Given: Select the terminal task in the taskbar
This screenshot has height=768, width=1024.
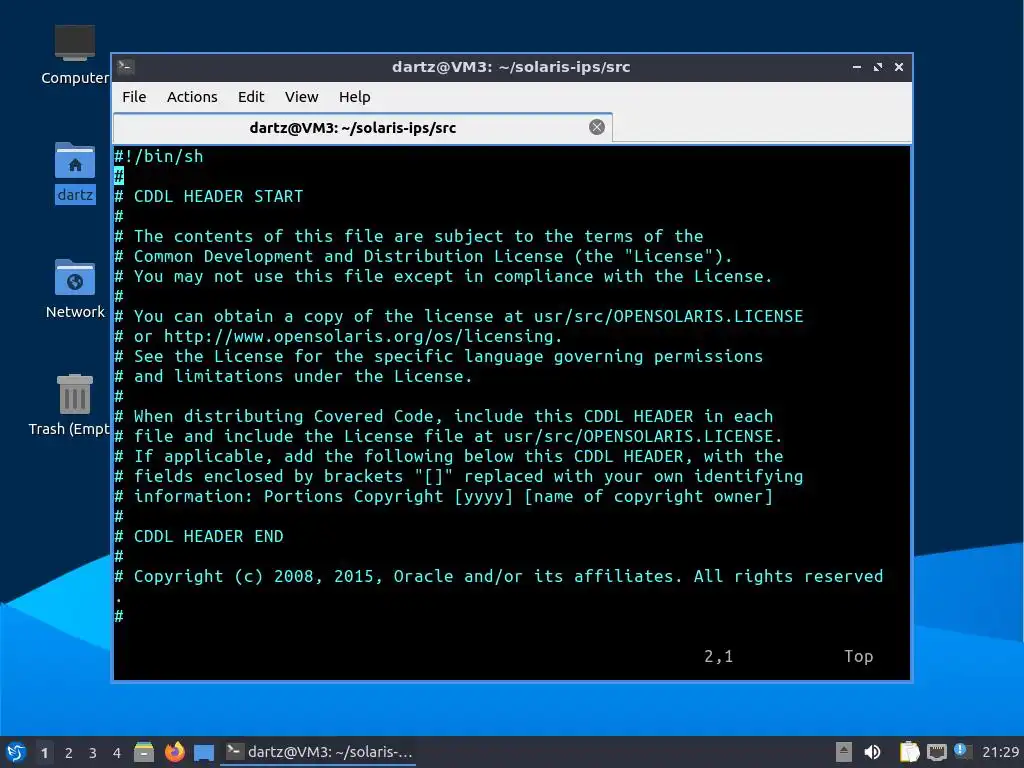Looking at the screenshot, I should click(x=319, y=752).
